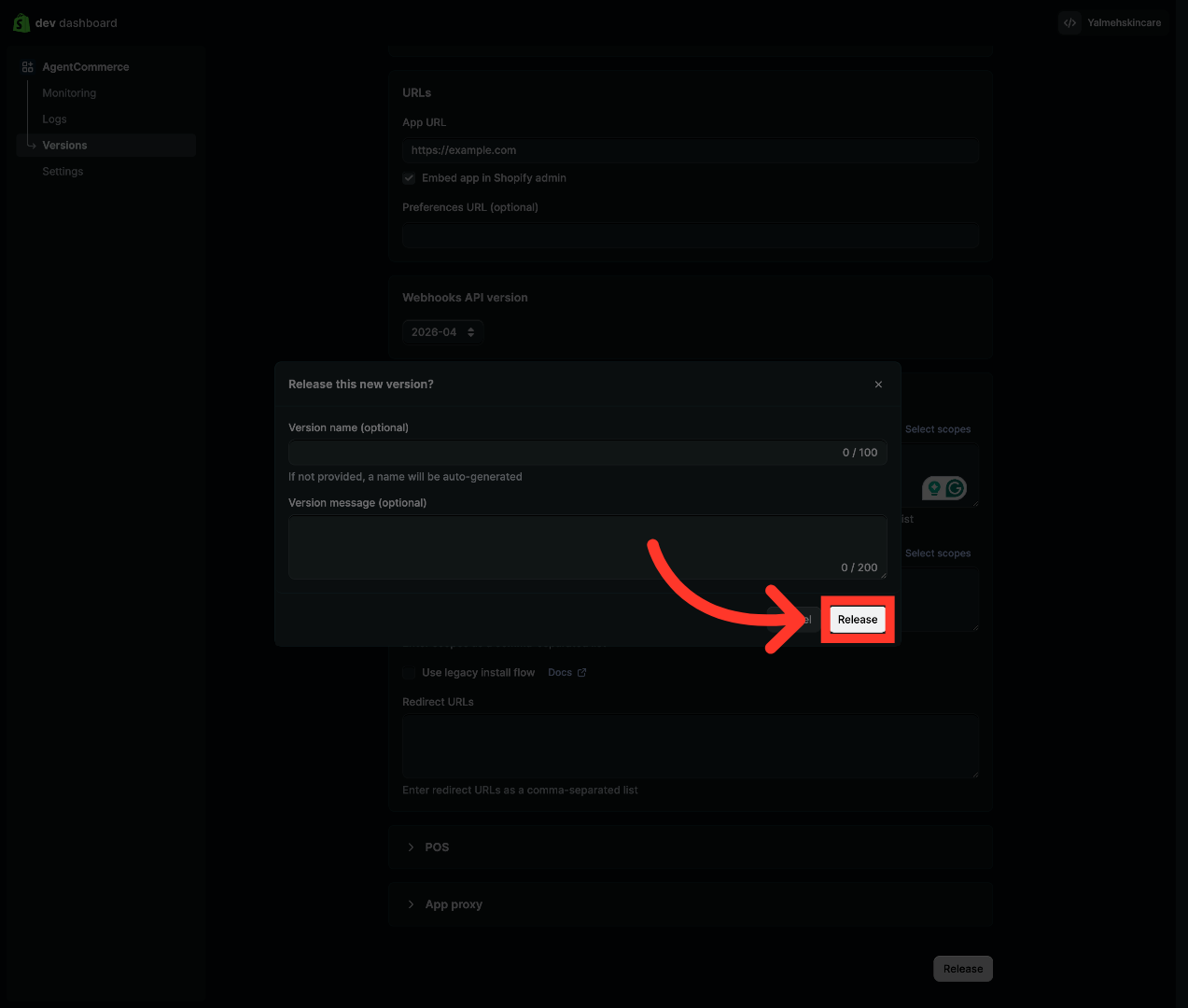This screenshot has width=1188, height=1008.
Task: Click the Redirect URLs text area
Action: pyautogui.click(x=691, y=746)
